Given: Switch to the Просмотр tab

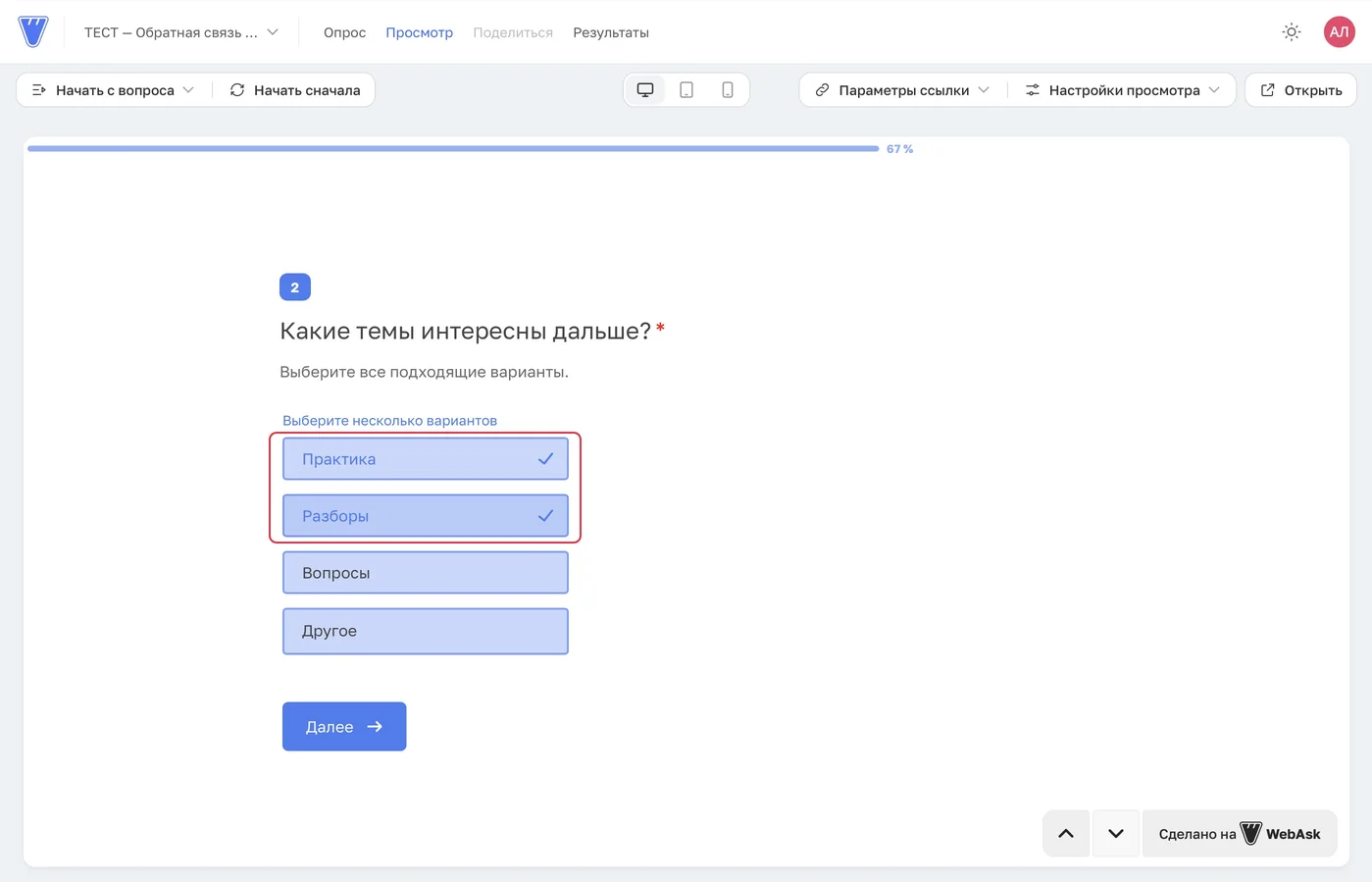Looking at the screenshot, I should click(x=419, y=32).
